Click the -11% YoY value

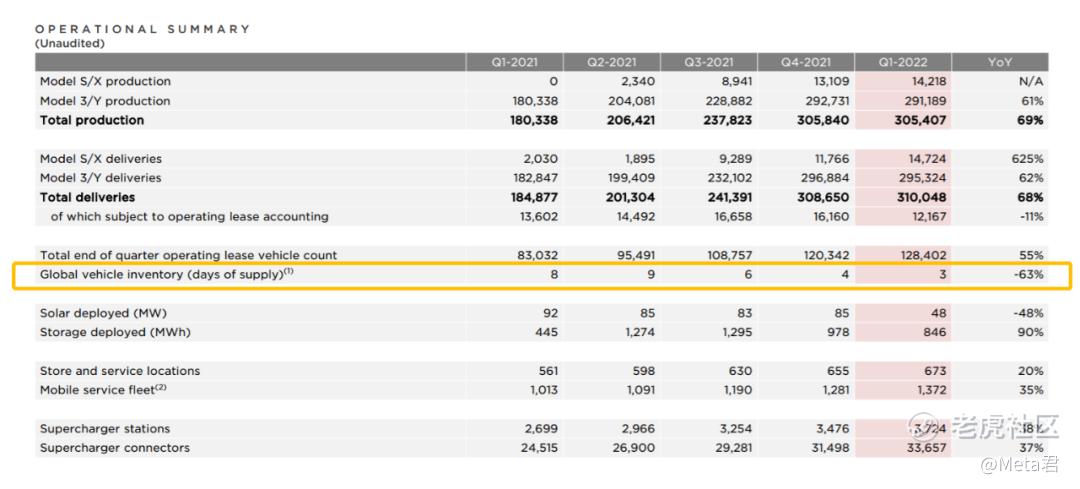pyautogui.click(x=1032, y=216)
